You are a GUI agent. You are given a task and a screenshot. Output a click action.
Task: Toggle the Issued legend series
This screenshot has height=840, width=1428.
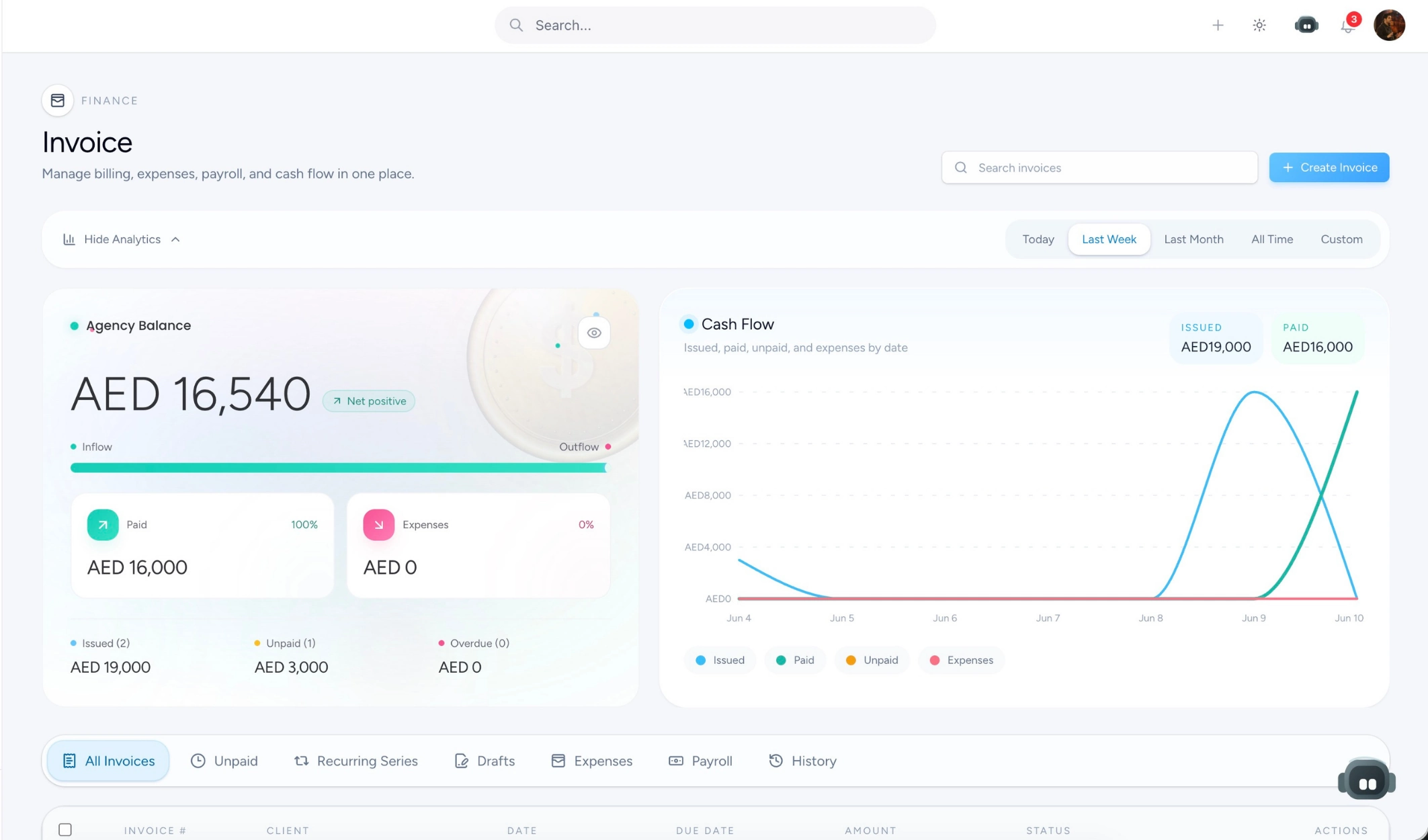click(720, 660)
